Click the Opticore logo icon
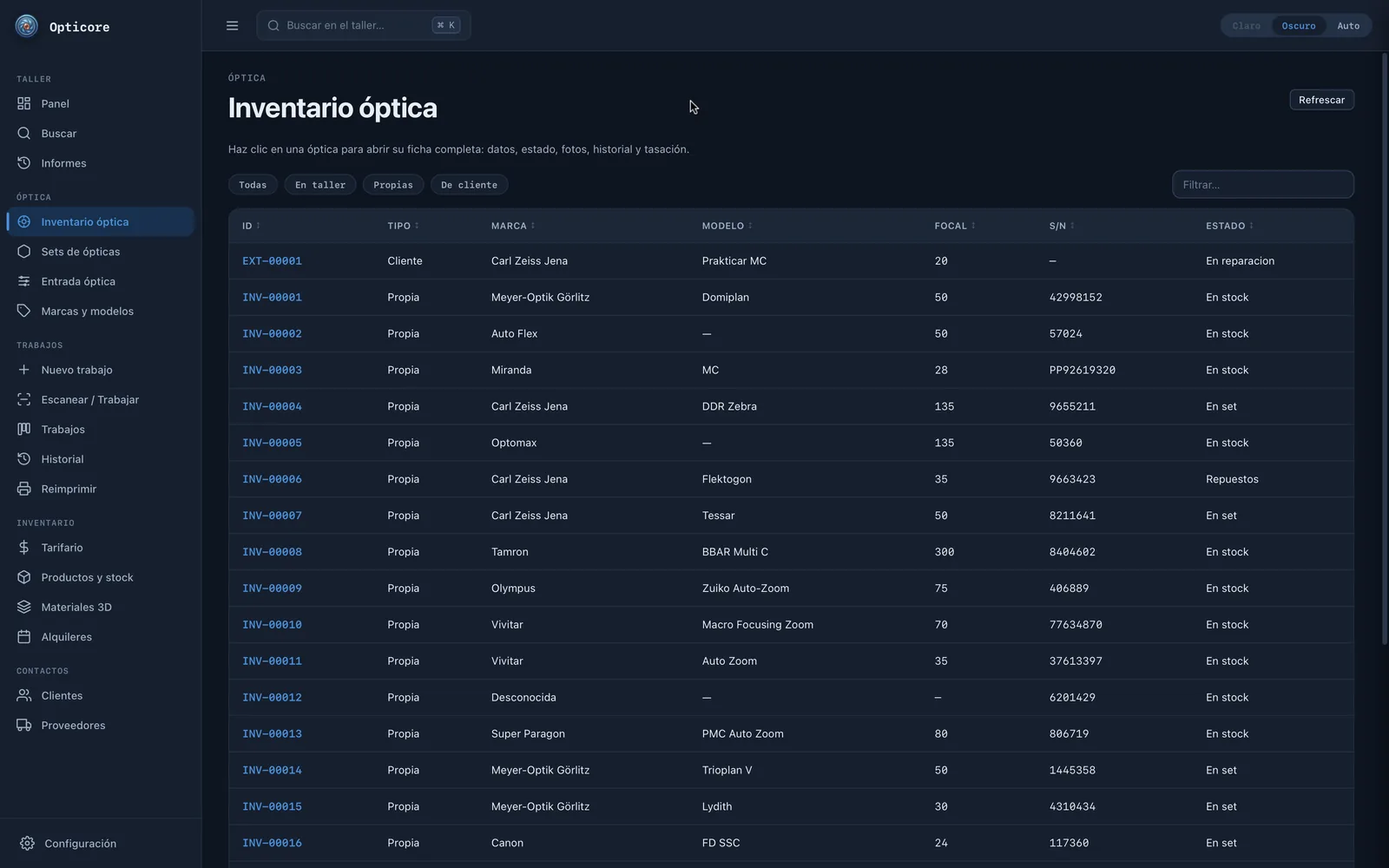This screenshot has height=868, width=1389. (x=27, y=26)
